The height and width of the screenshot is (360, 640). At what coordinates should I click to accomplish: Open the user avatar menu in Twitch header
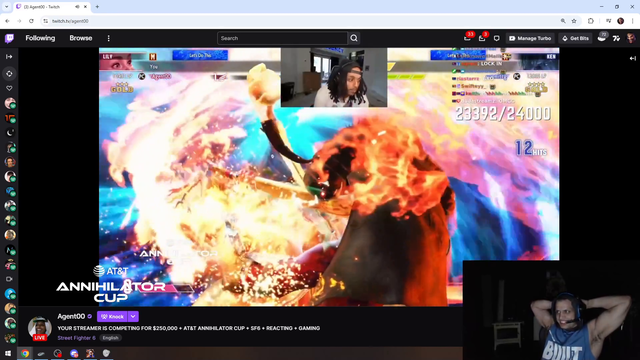point(631,38)
